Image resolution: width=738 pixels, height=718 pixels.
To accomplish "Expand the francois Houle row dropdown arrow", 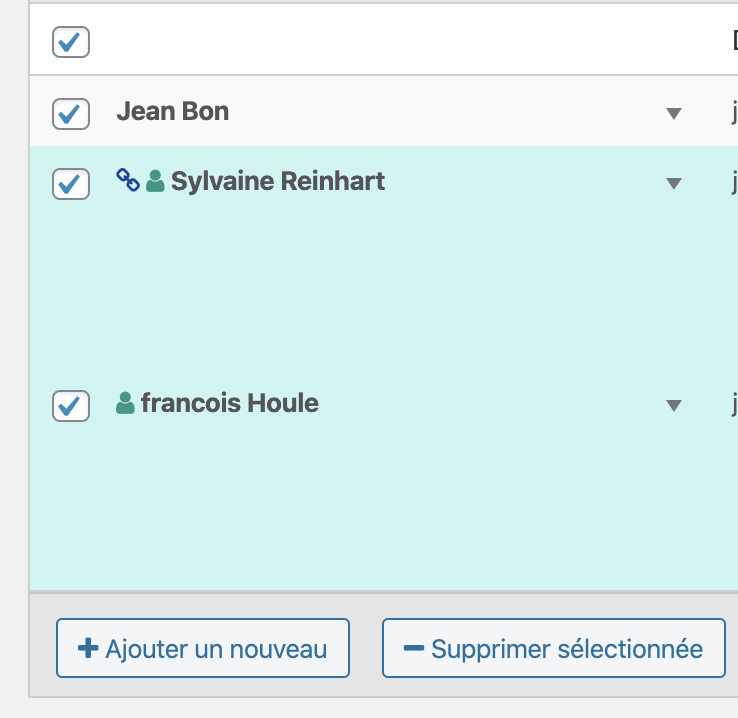I will [674, 405].
